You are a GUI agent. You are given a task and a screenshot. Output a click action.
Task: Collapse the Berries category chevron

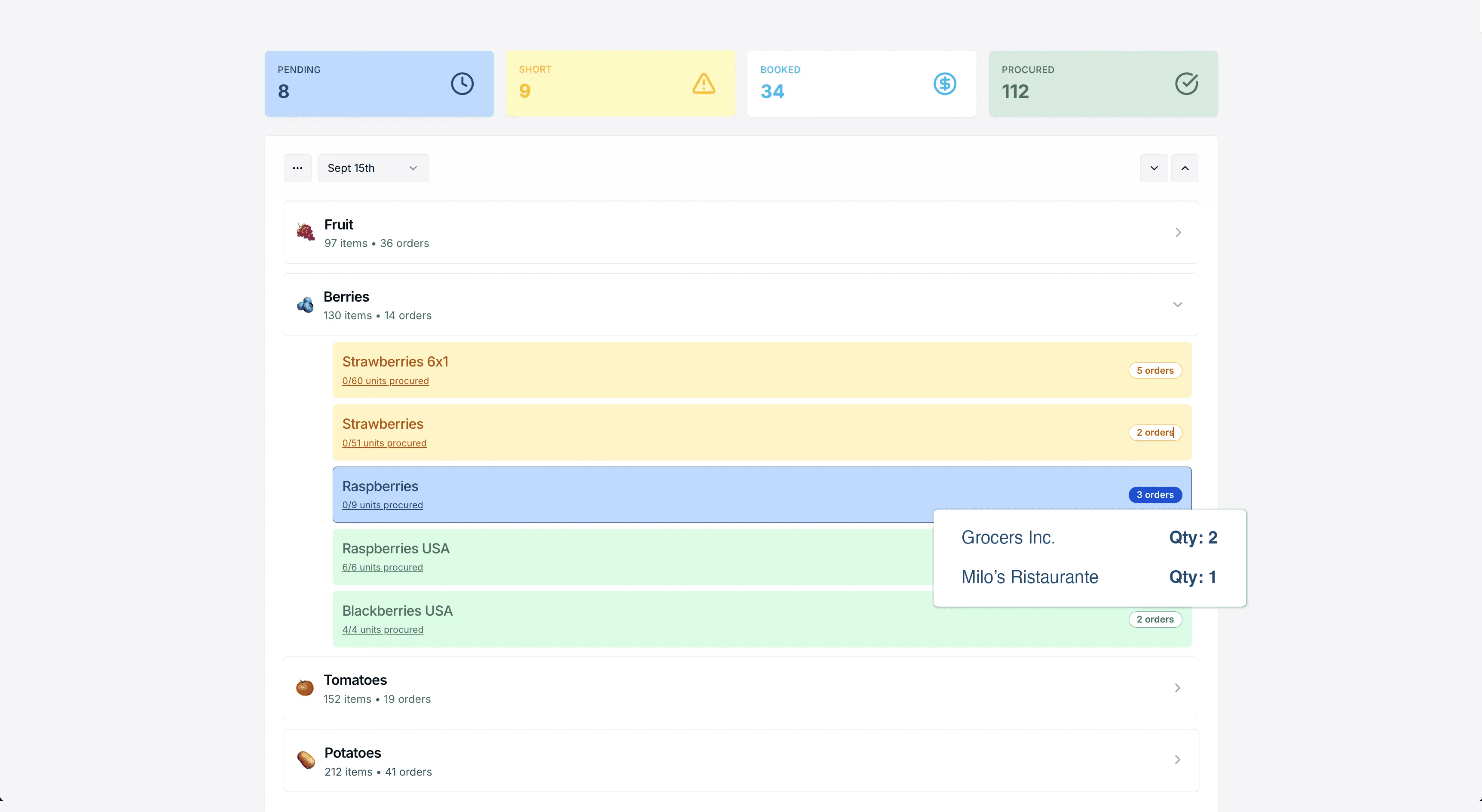point(1177,305)
